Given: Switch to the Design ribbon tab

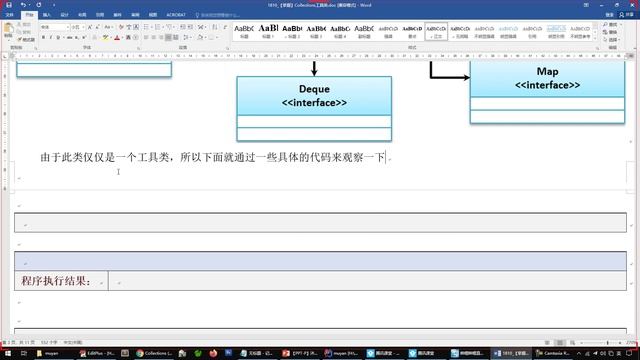Looking at the screenshot, I should [64, 15].
